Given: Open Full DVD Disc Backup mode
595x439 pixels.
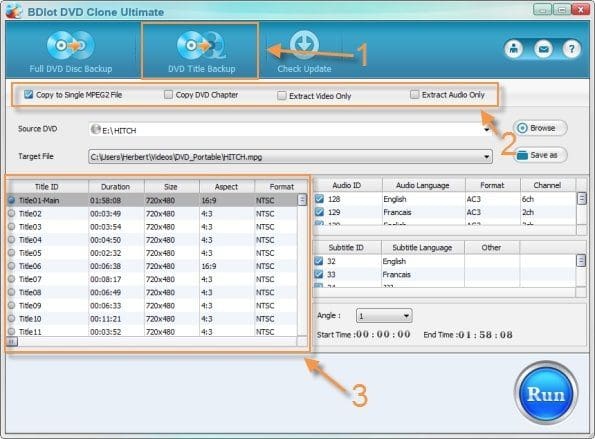Looking at the screenshot, I should point(71,51).
